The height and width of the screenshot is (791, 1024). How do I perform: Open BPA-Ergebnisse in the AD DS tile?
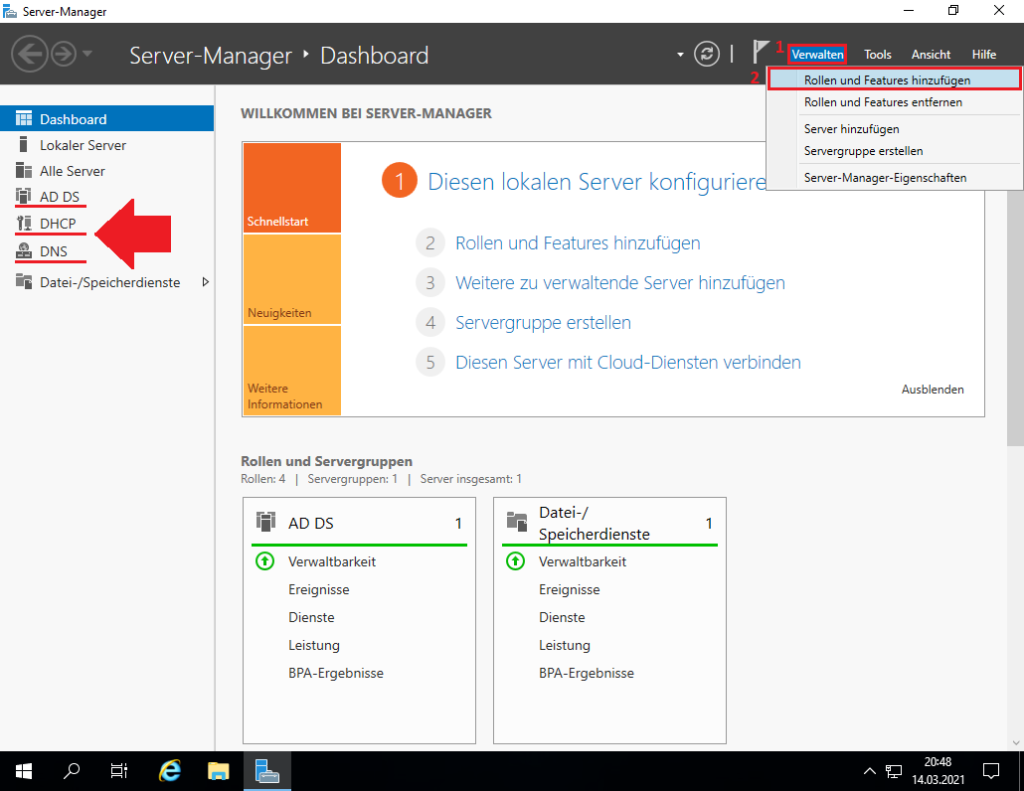(337, 673)
